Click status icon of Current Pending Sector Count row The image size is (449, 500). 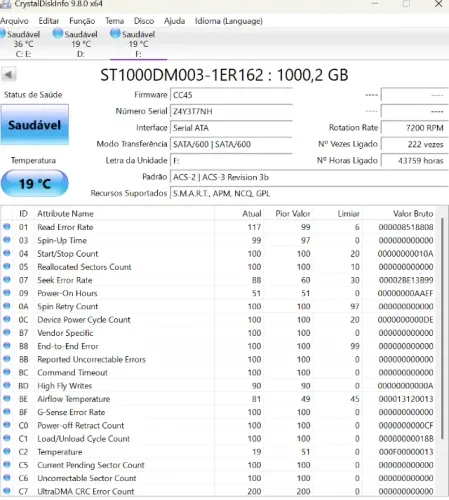point(7,465)
